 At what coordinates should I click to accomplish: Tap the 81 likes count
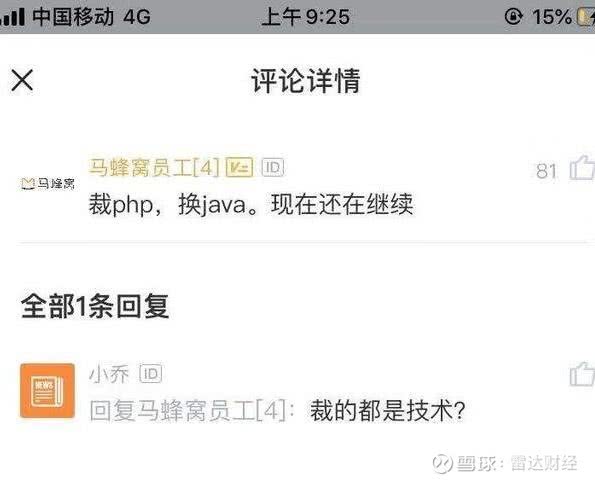pos(546,171)
